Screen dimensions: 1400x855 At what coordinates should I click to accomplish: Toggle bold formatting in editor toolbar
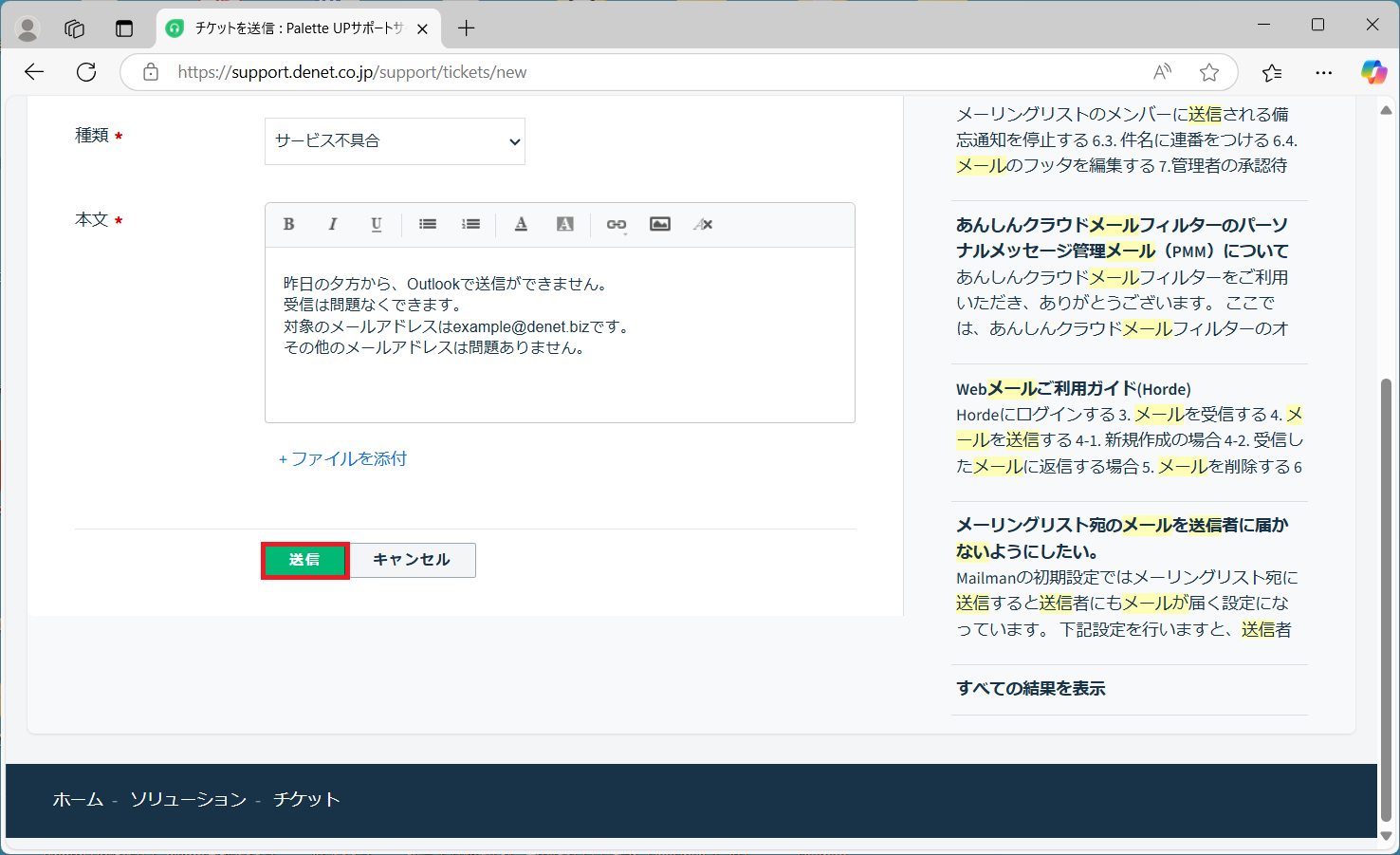click(x=289, y=224)
